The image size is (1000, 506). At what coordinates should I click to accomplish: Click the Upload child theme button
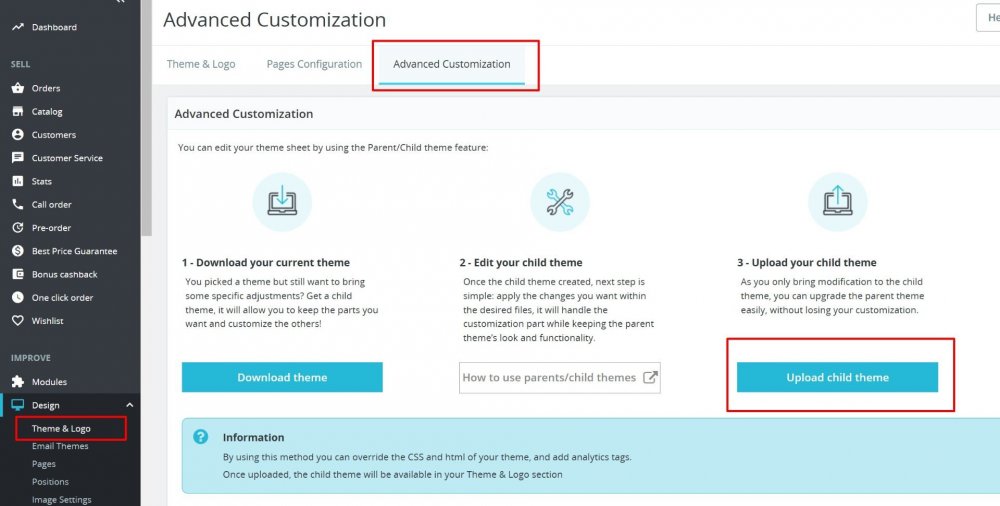[837, 377]
